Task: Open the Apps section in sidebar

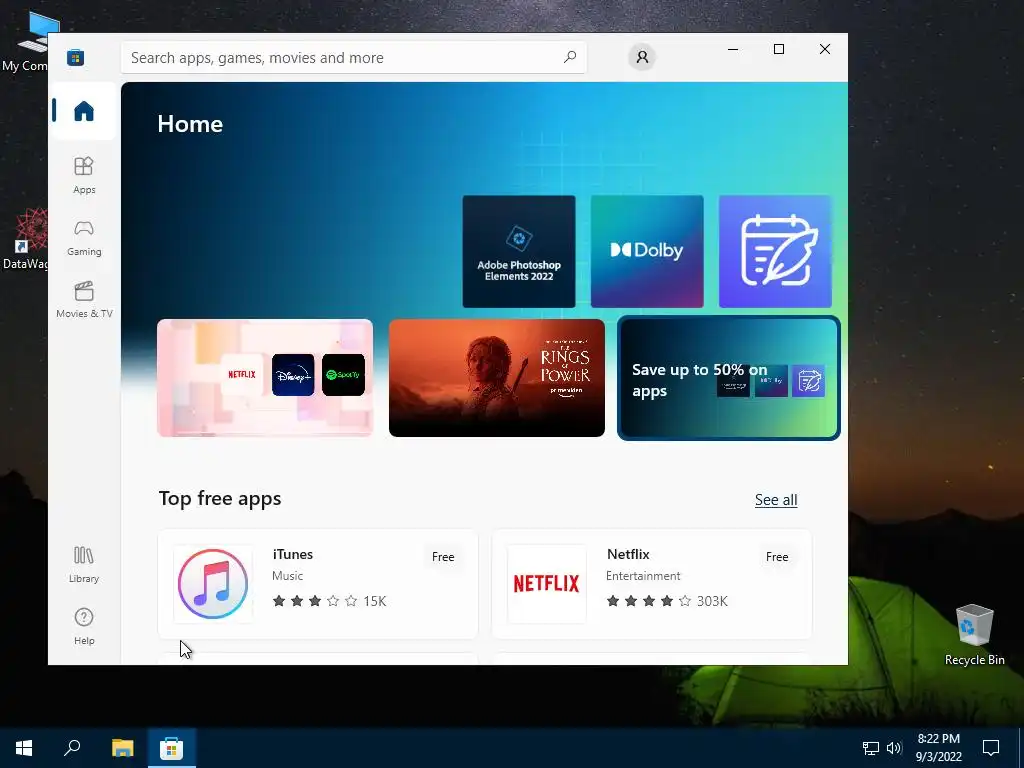Action: pyautogui.click(x=84, y=175)
